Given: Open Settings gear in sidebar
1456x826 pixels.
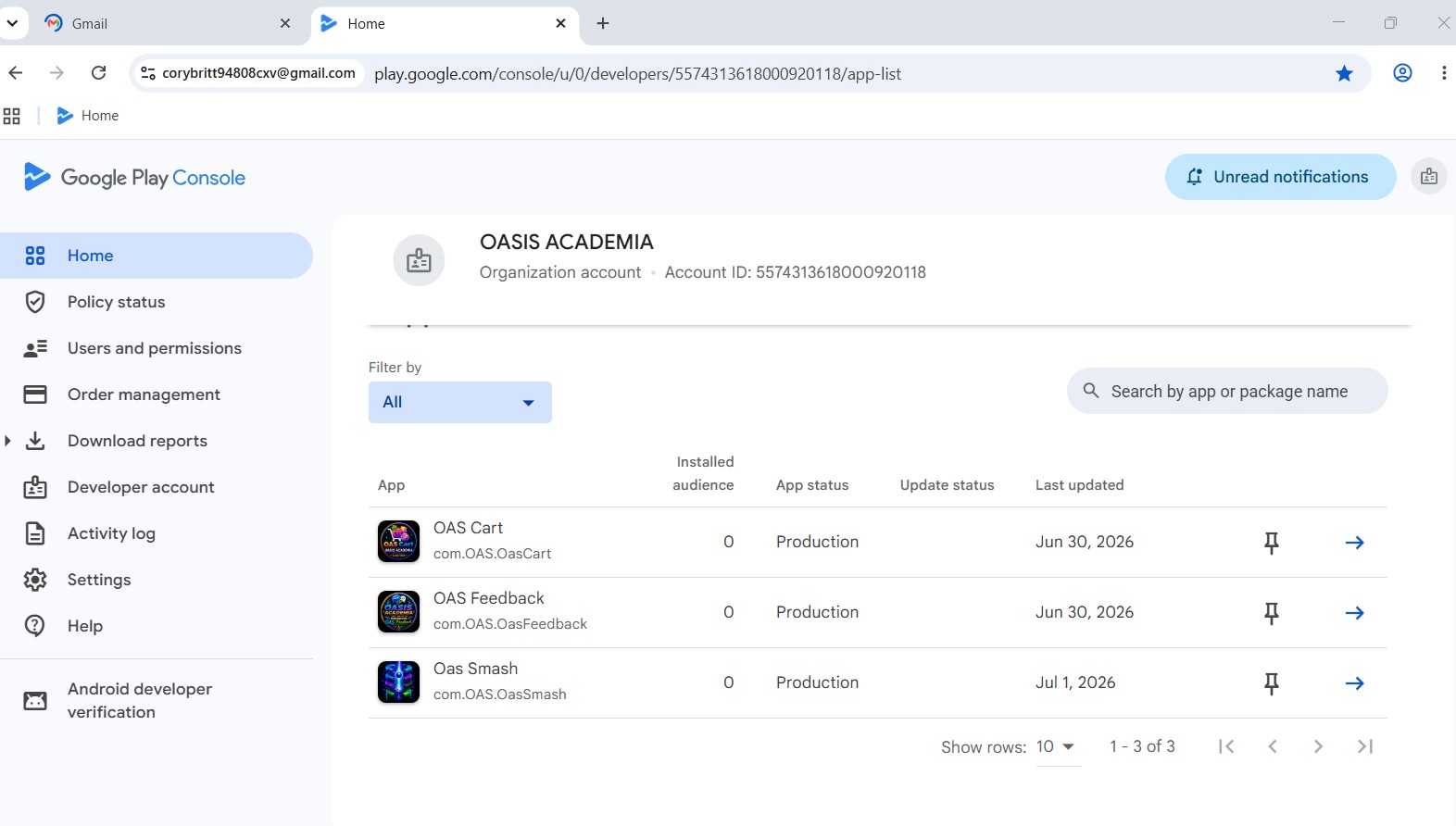Looking at the screenshot, I should pyautogui.click(x=35, y=580).
